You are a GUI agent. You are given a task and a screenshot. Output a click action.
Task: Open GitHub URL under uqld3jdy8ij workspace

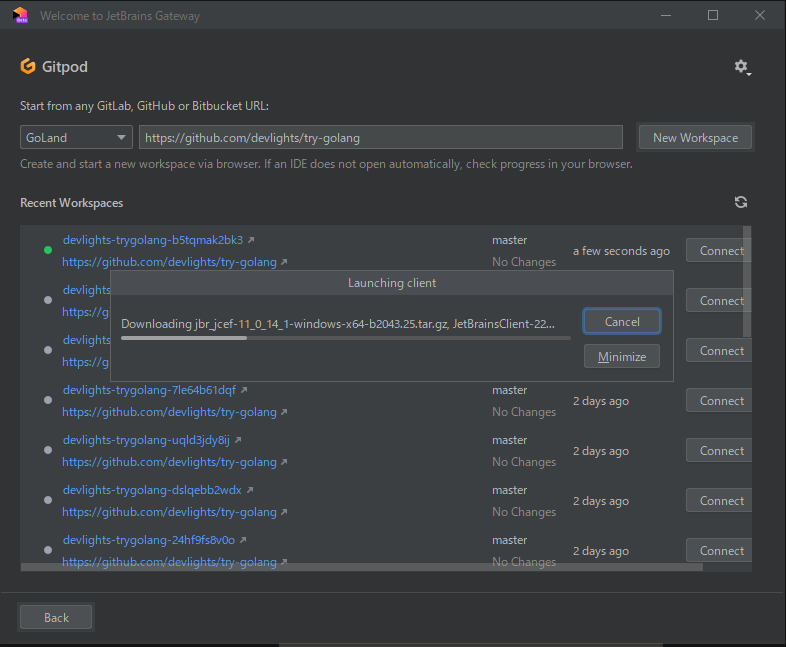point(169,462)
